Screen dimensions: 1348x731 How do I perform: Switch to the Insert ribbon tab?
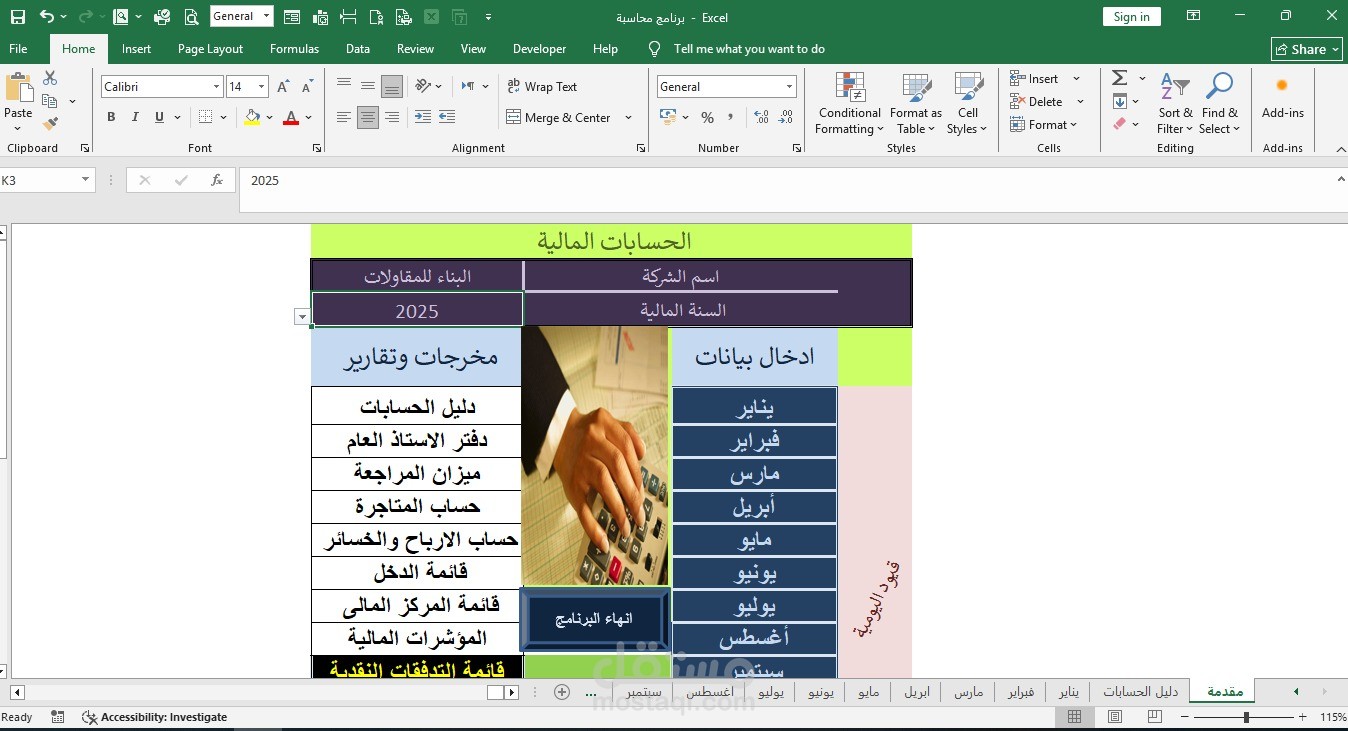[x=137, y=49]
